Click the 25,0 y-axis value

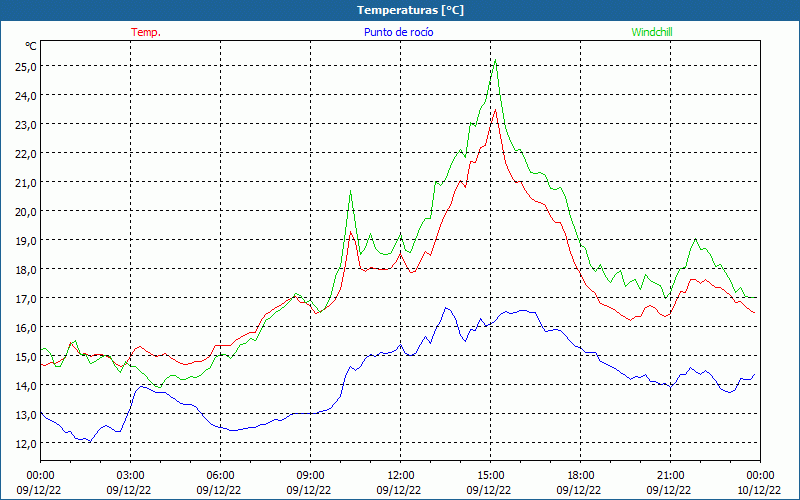pyautogui.click(x=26, y=66)
